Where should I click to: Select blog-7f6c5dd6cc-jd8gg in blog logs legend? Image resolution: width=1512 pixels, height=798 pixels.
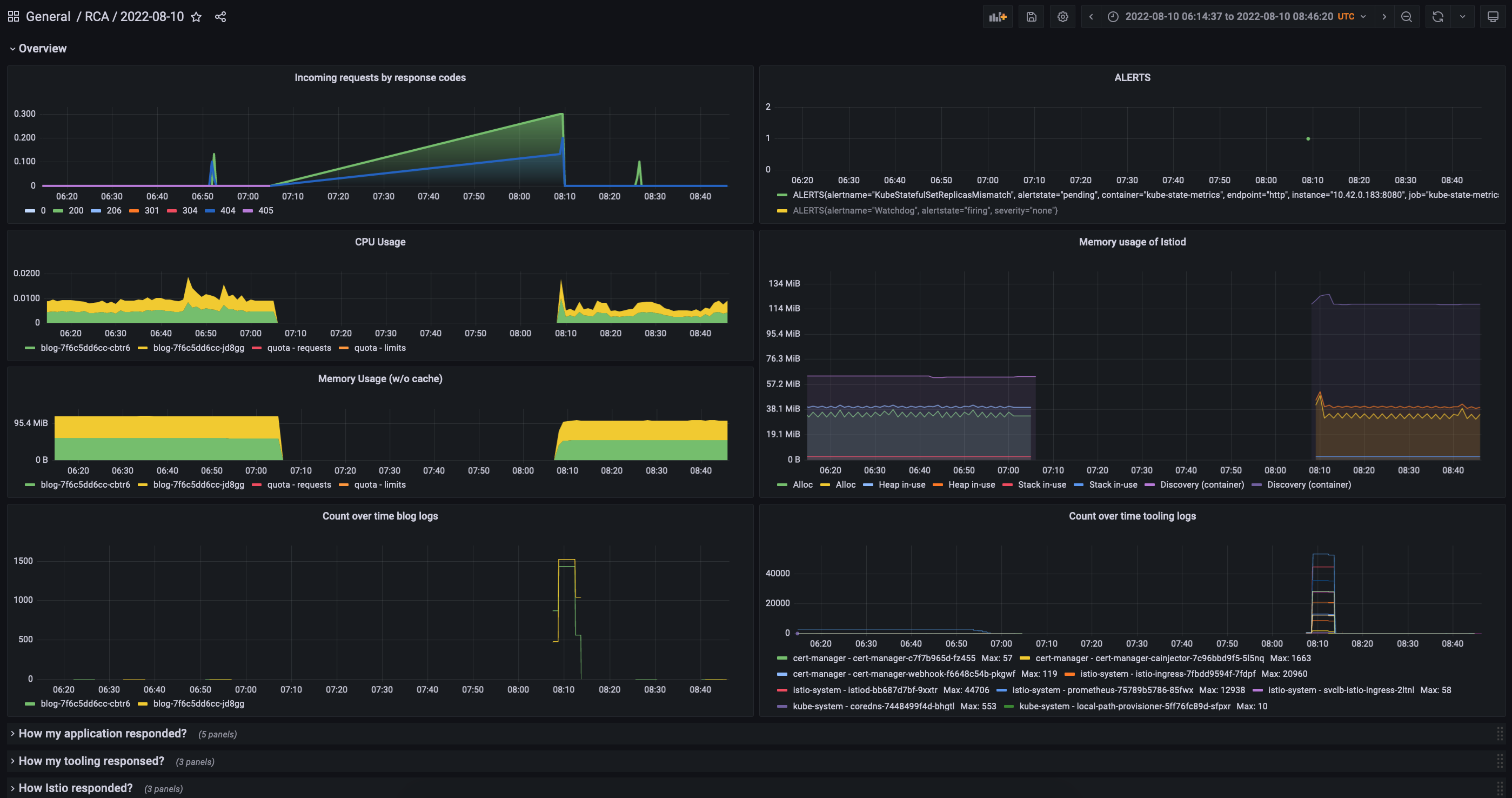pos(198,703)
